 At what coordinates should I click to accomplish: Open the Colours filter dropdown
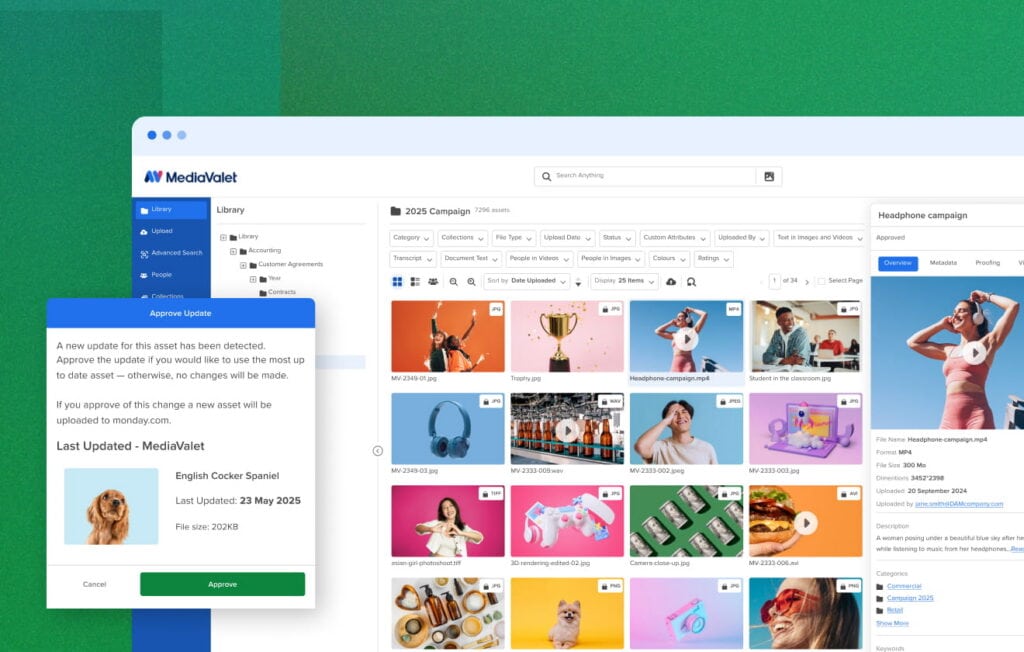tap(669, 259)
